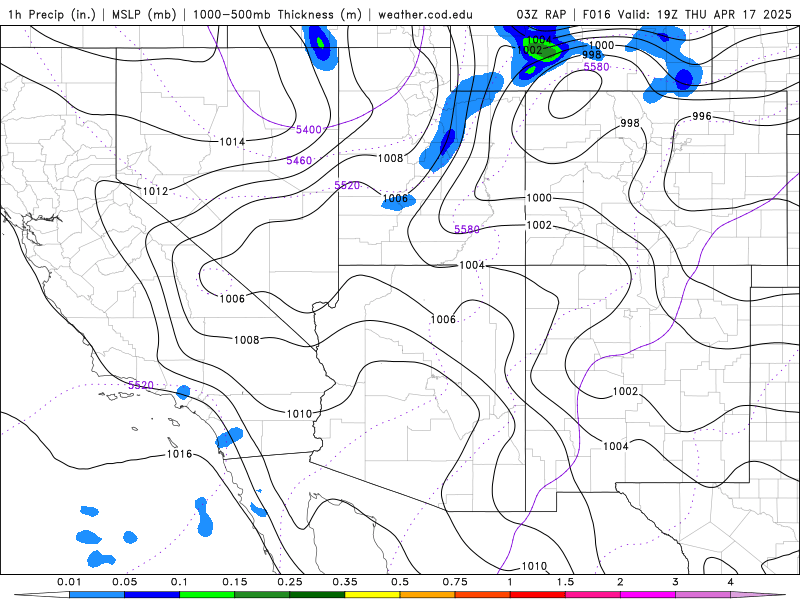Click the purple 5400 thickness label

(x=309, y=130)
